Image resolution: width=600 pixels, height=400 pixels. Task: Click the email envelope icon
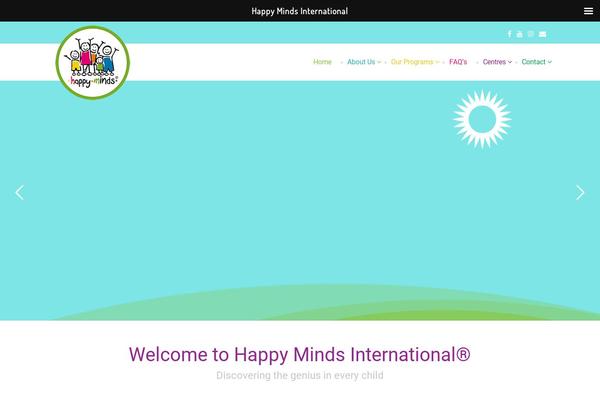(542, 34)
